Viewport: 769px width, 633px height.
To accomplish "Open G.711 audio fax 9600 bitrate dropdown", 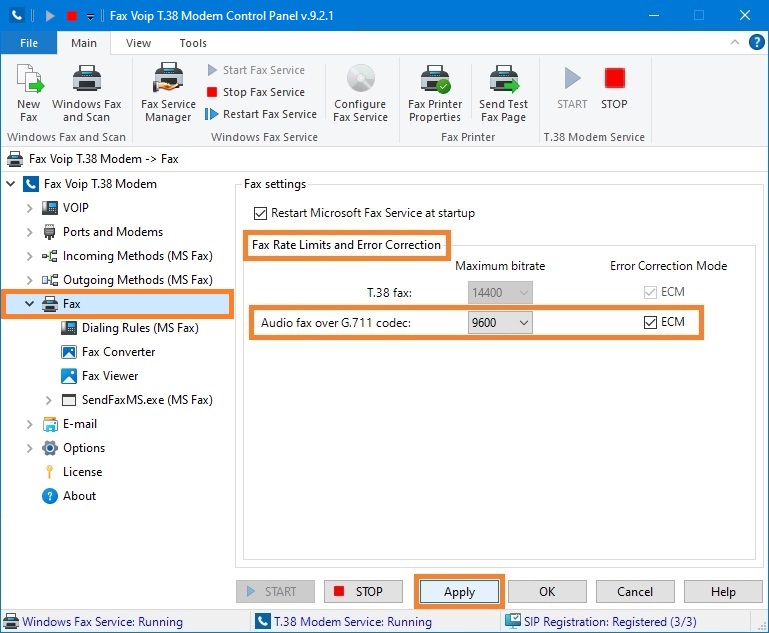I will pos(500,323).
